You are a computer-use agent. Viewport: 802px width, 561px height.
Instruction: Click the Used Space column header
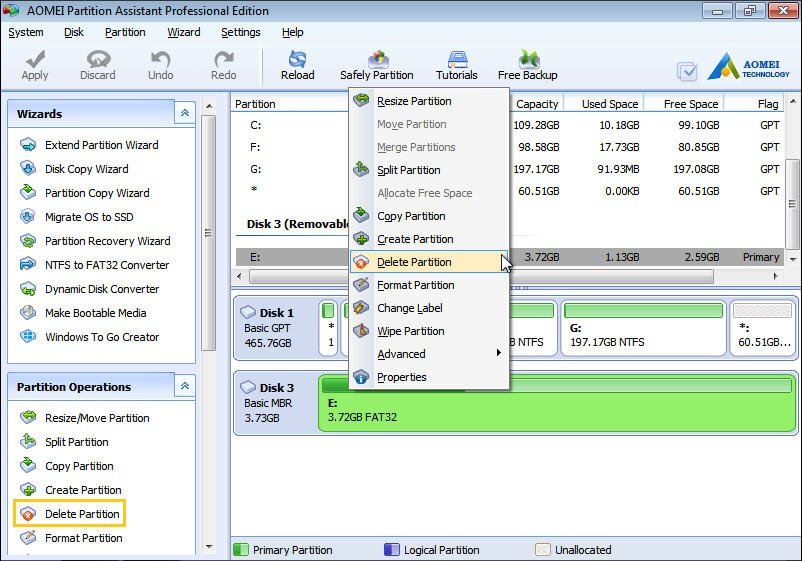604,104
